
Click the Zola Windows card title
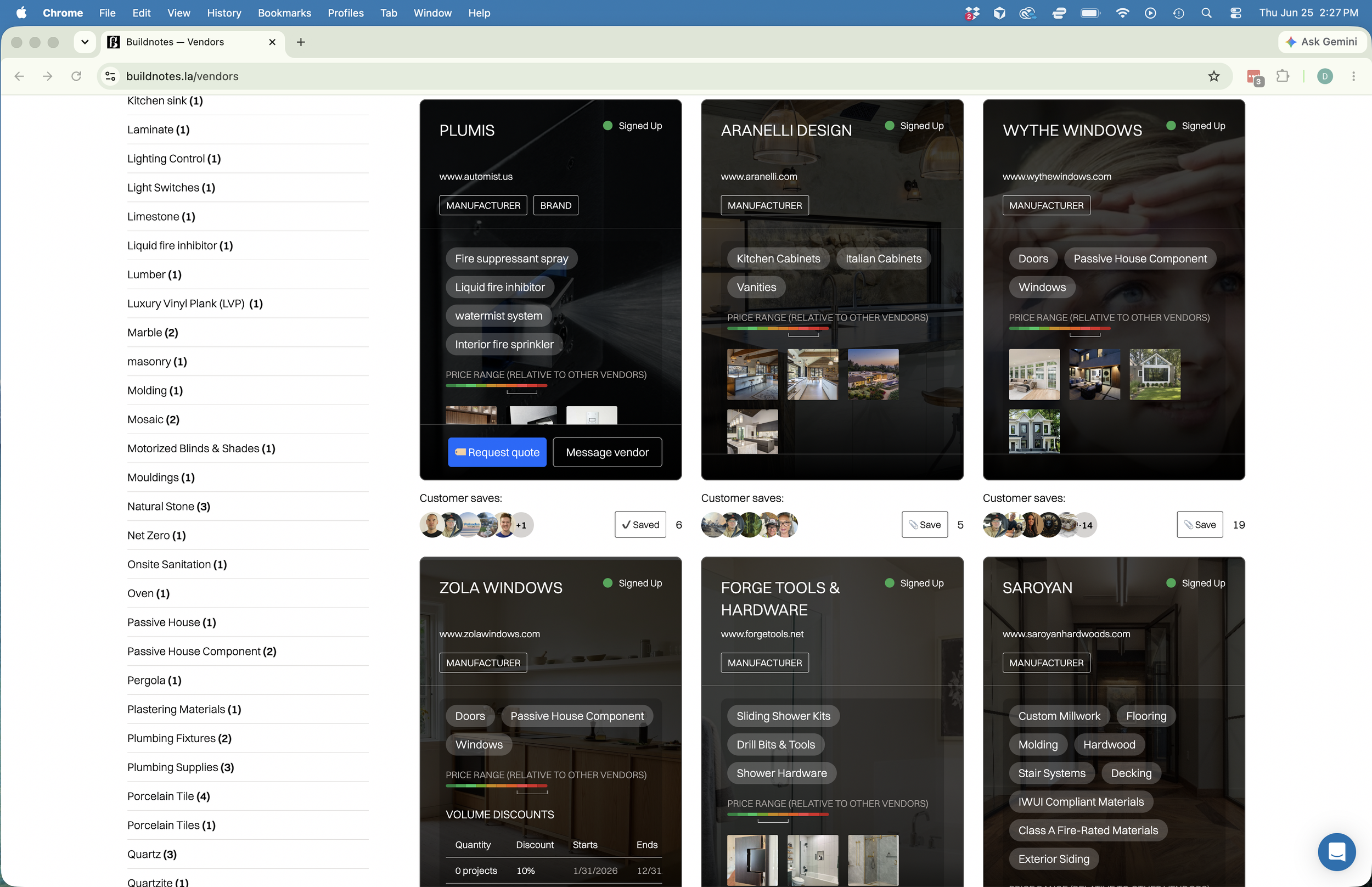pyautogui.click(x=501, y=587)
